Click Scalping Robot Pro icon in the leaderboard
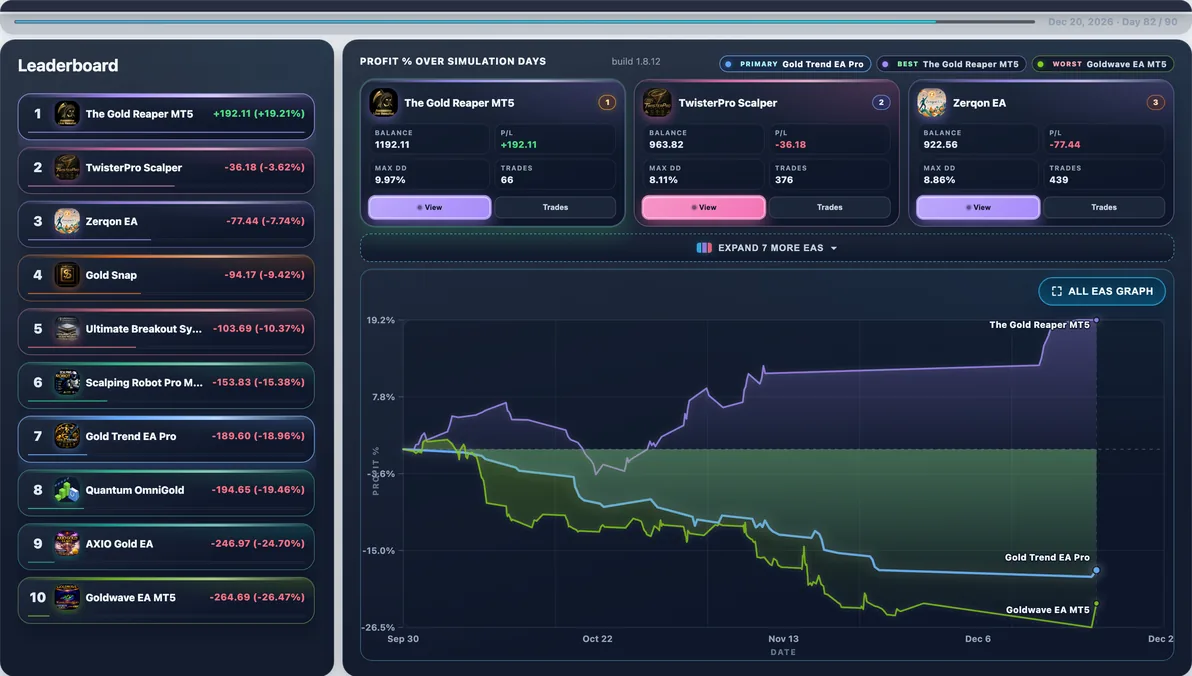Viewport: 1192px width, 676px height. pyautogui.click(x=67, y=382)
